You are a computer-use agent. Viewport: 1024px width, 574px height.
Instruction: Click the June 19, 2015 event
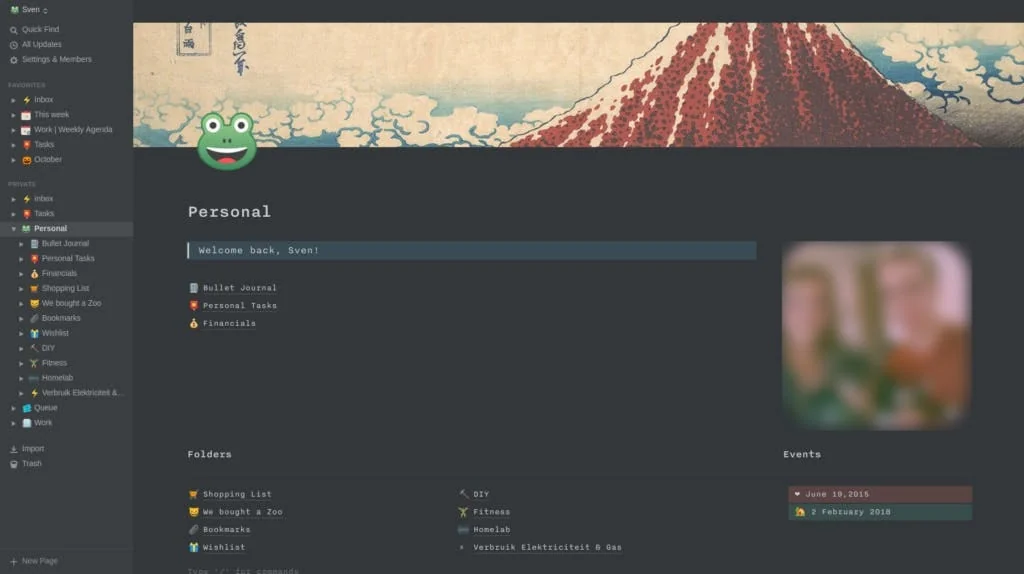(880, 494)
